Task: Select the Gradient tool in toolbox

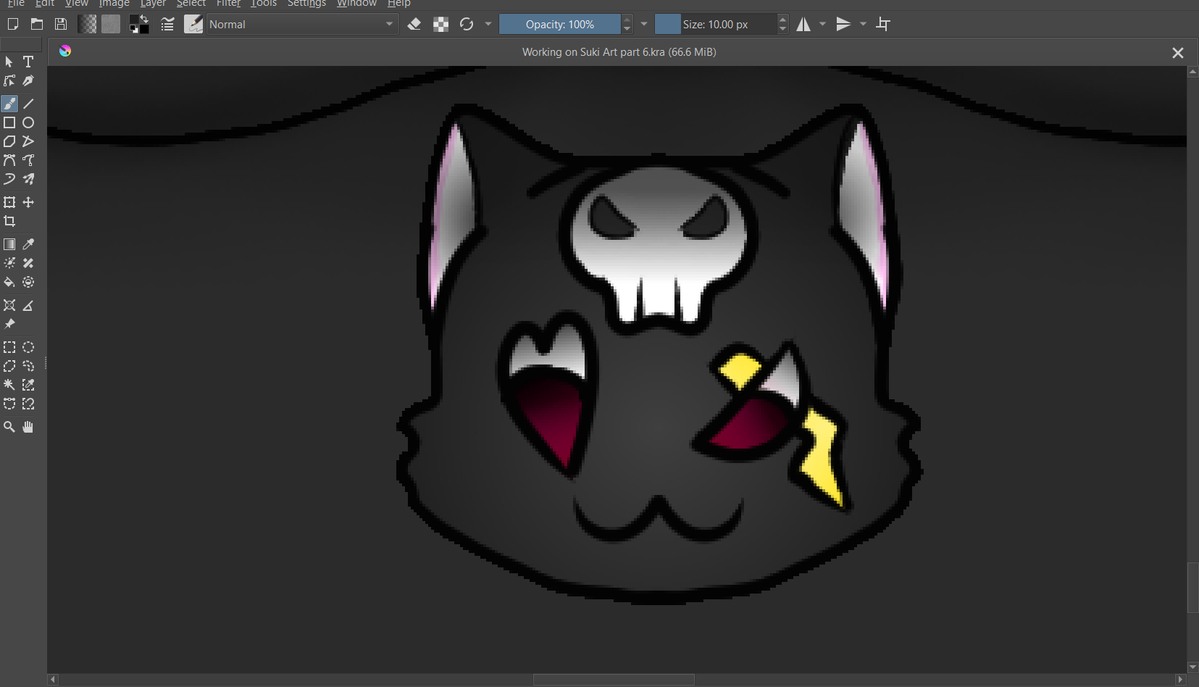Action: point(9,244)
